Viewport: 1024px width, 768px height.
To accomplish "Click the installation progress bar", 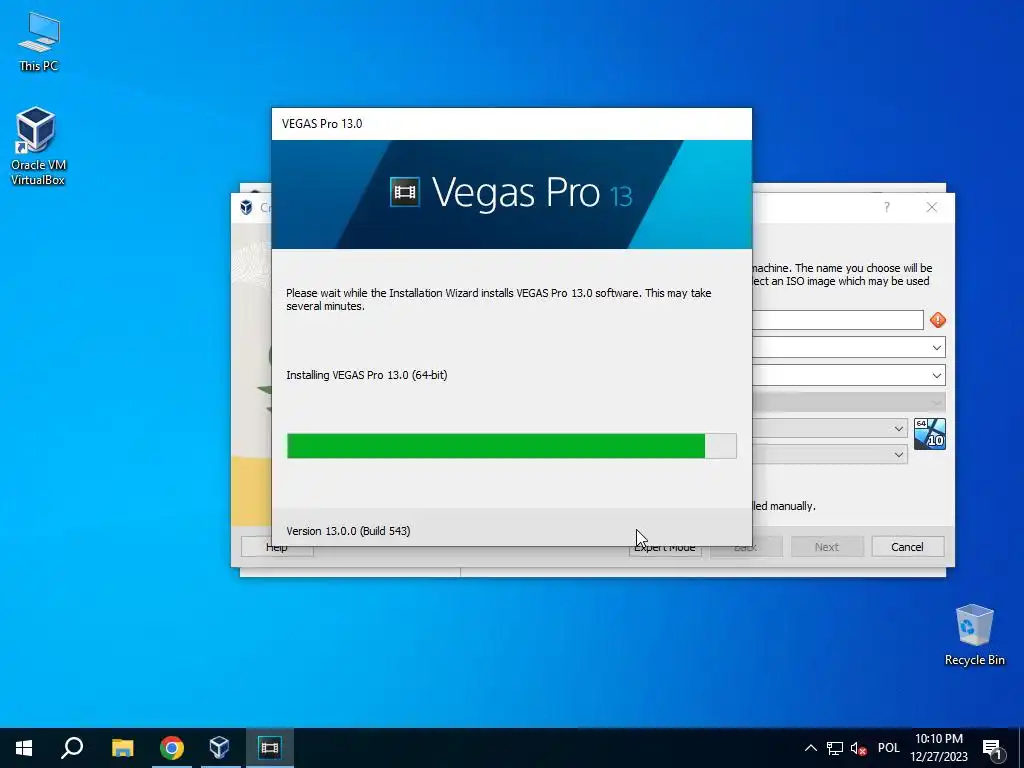I will click(x=511, y=446).
